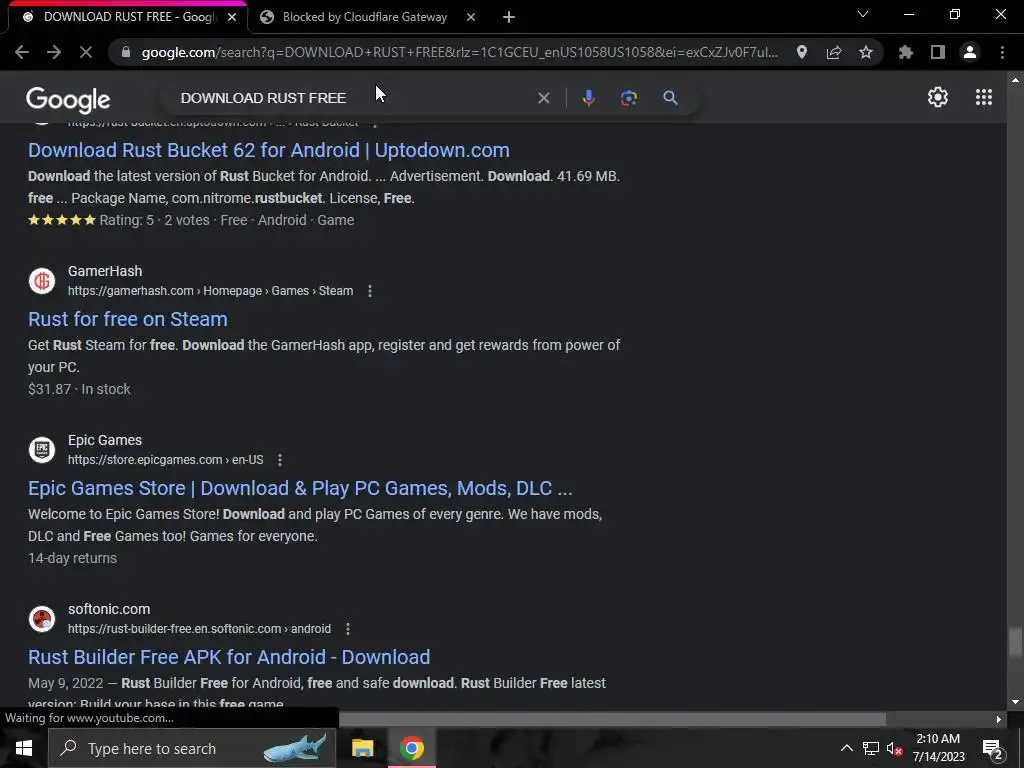This screenshot has width=1024, height=768.
Task: Open the taskbar clock and date
Action: [938, 748]
